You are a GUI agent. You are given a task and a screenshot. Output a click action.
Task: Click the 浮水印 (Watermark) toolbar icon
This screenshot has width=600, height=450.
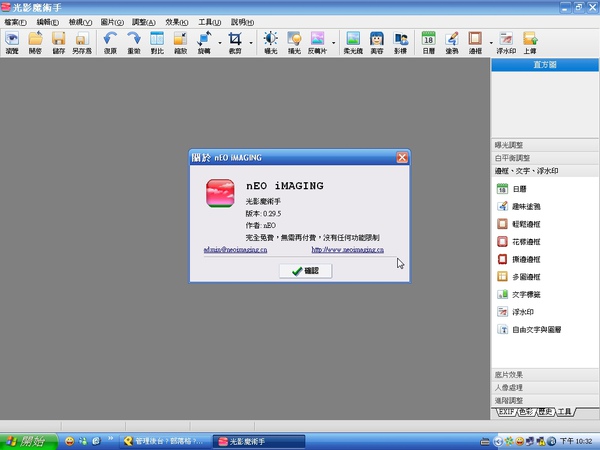click(506, 42)
